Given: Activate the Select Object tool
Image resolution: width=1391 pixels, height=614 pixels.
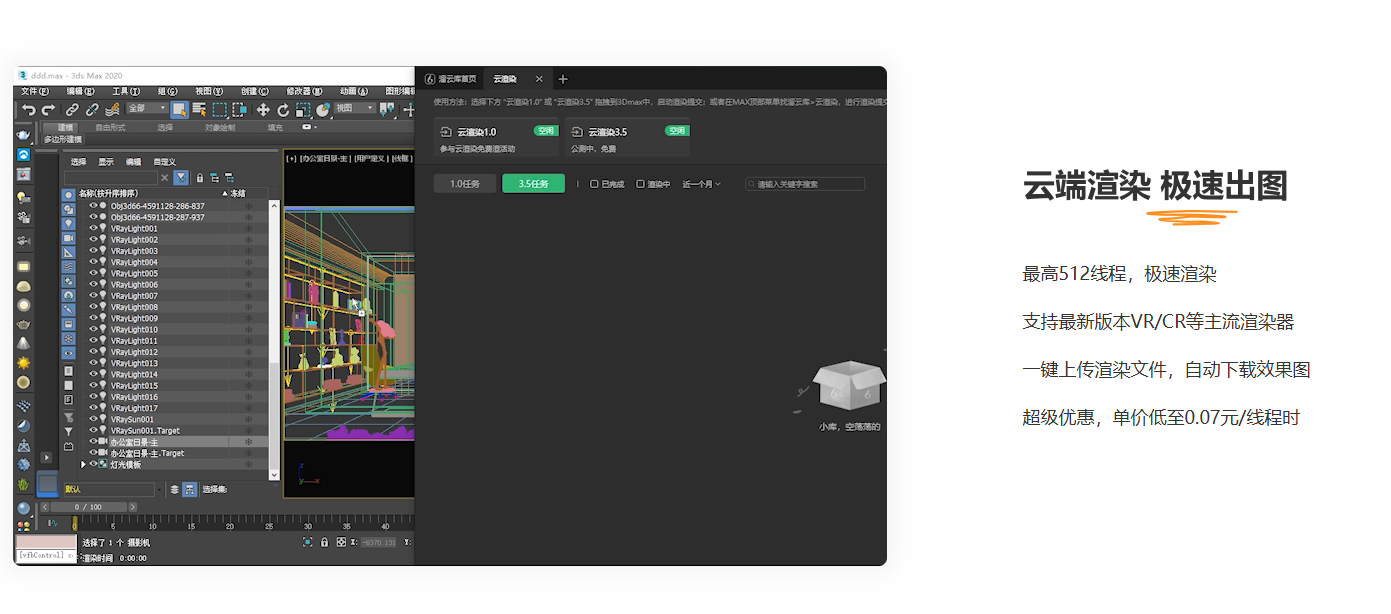Looking at the screenshot, I should click(179, 109).
